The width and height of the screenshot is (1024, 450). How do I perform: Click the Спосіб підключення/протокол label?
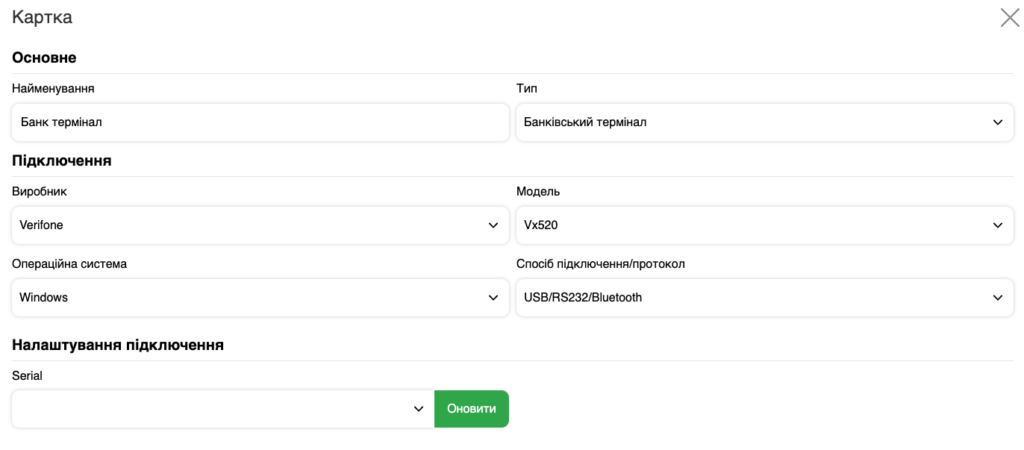pos(600,264)
